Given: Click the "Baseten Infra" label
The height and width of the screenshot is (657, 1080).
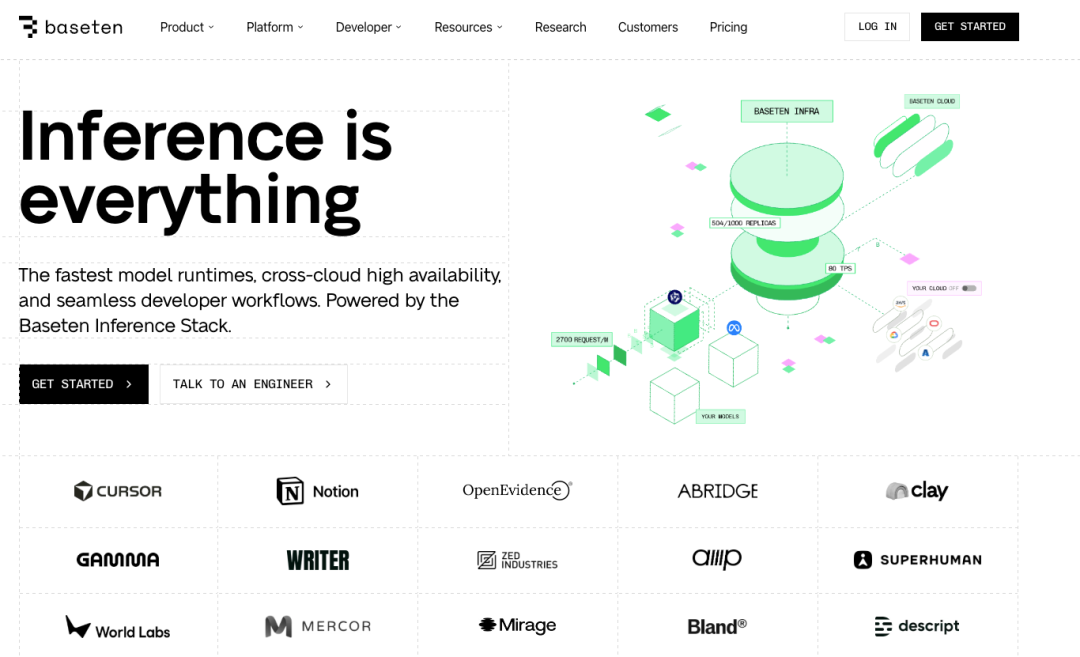Looking at the screenshot, I should click(787, 111).
